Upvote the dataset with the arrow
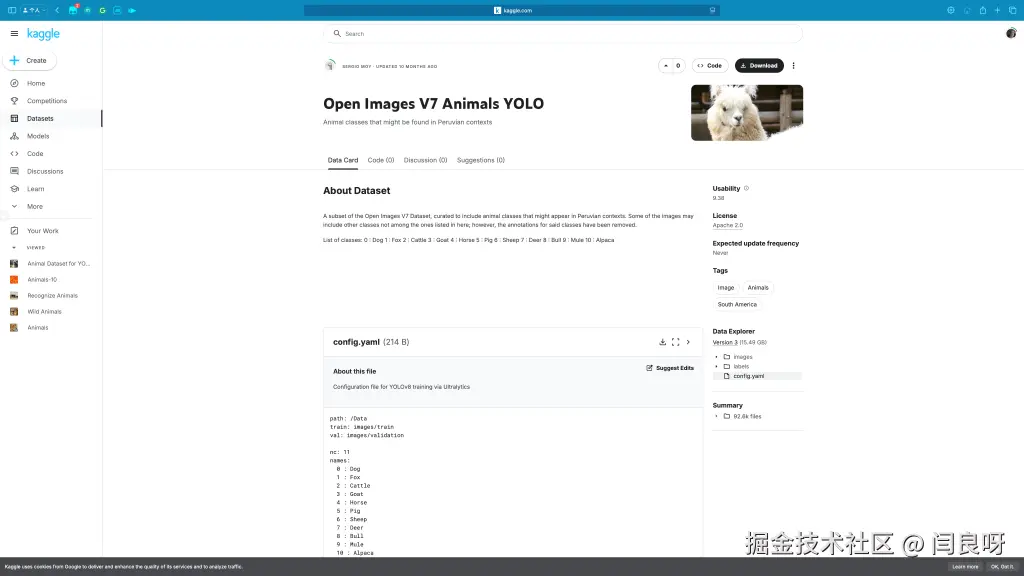The width and height of the screenshot is (1024, 576). [x=665, y=65]
